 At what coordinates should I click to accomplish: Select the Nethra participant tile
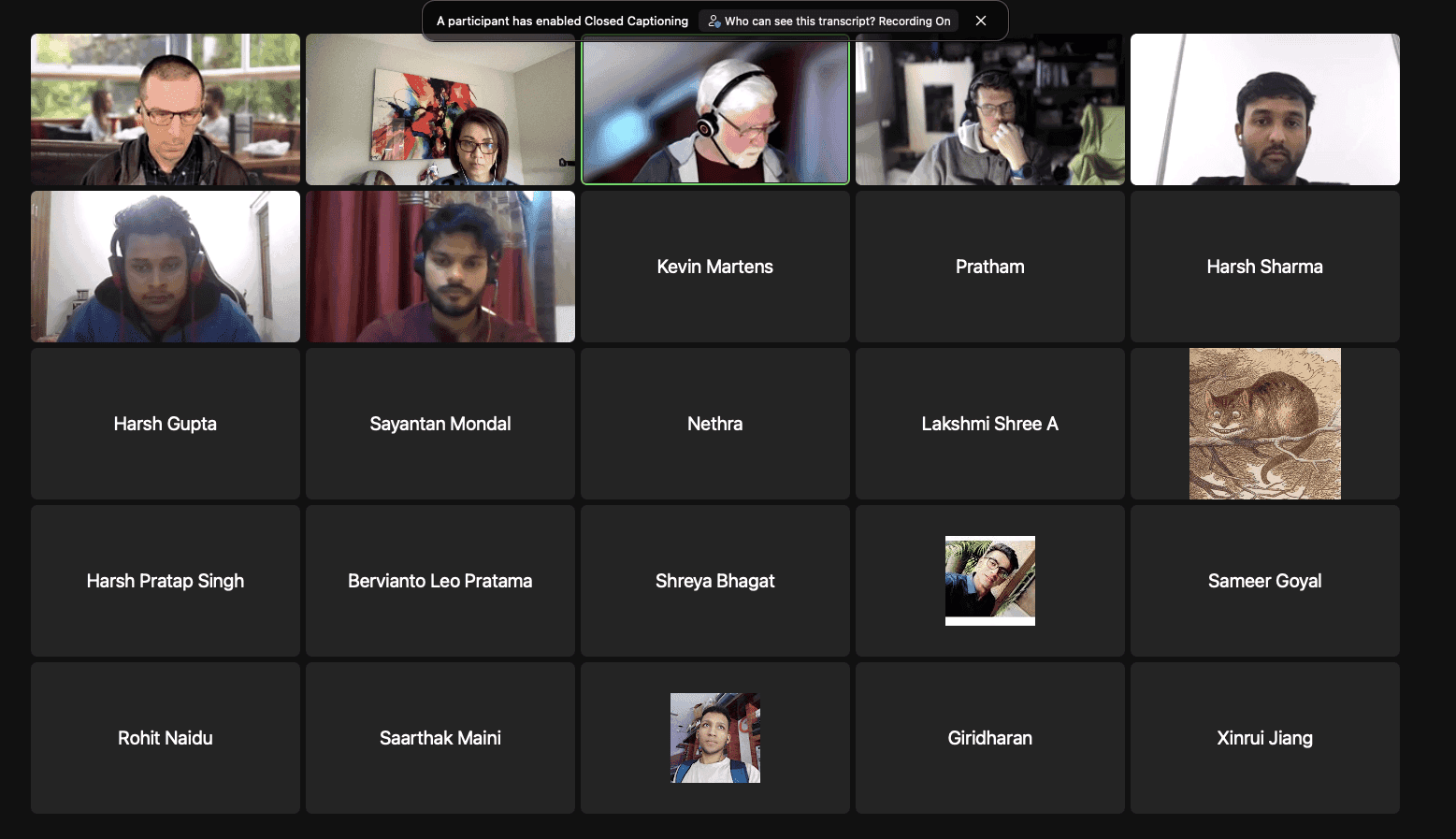pyautogui.click(x=714, y=424)
